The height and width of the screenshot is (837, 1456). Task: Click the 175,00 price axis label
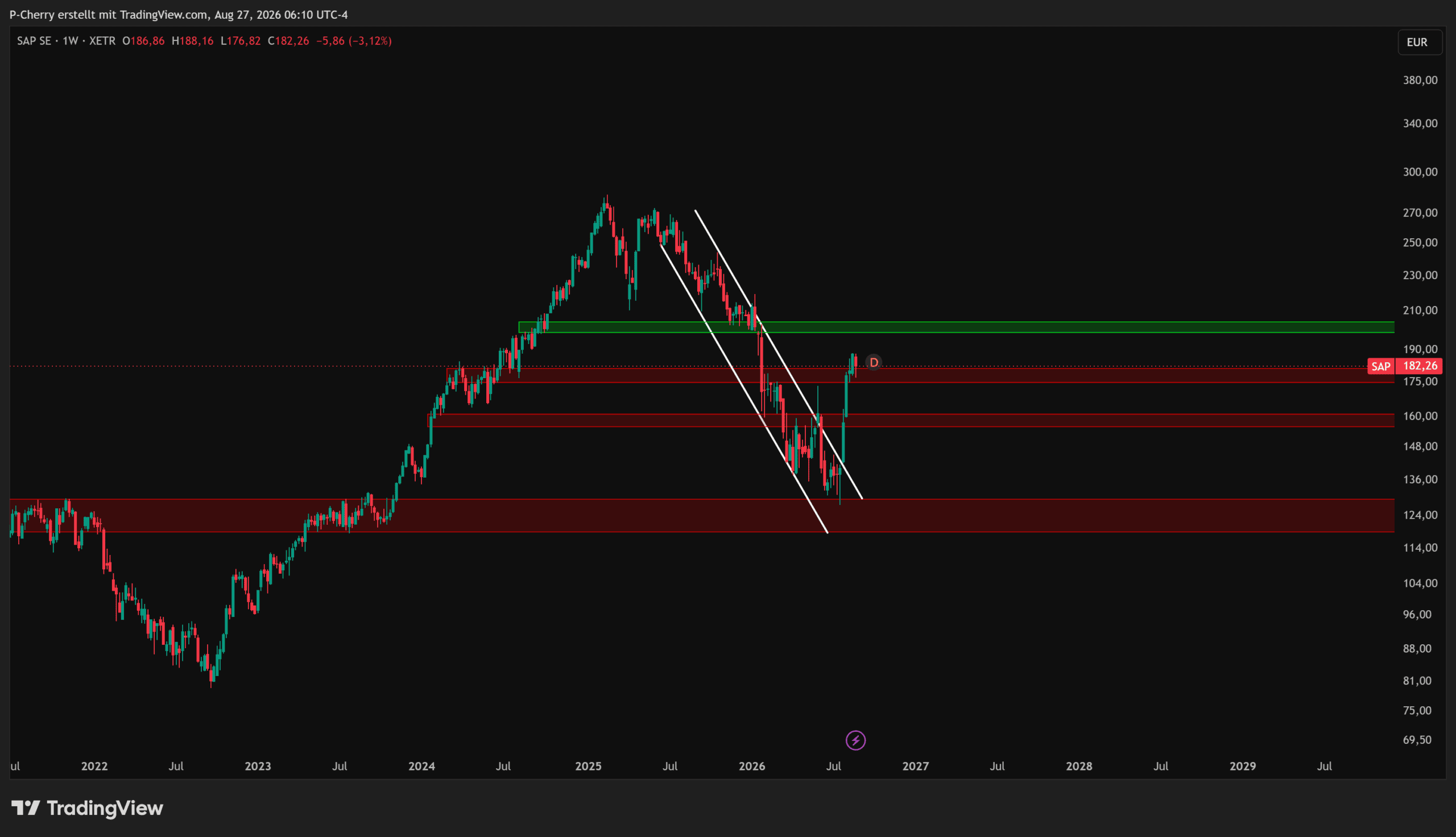1420,382
